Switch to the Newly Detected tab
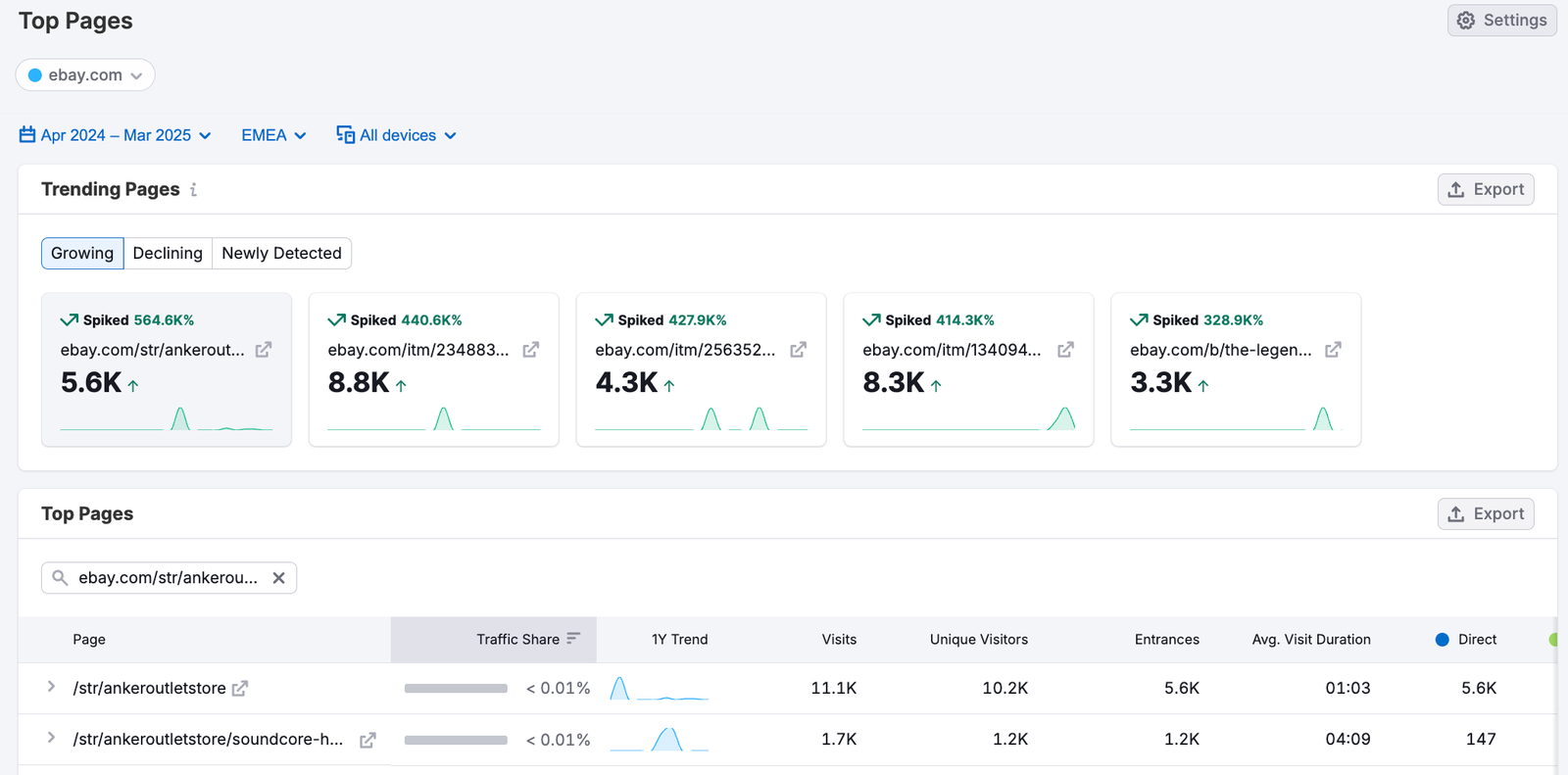 click(281, 253)
